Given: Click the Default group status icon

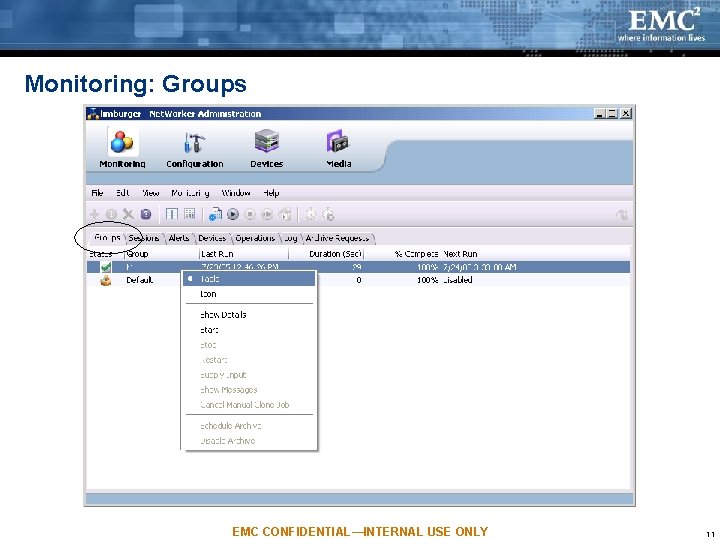Looking at the screenshot, I should [106, 280].
